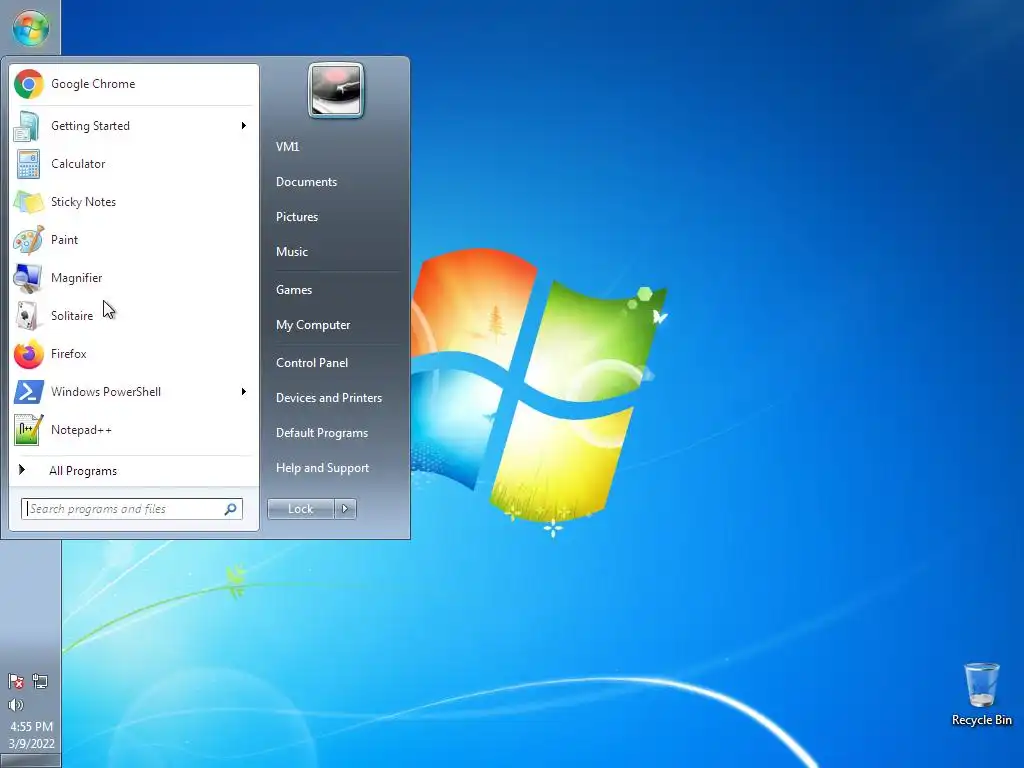Open Control Panel
The height and width of the screenshot is (768, 1024).
312,363
